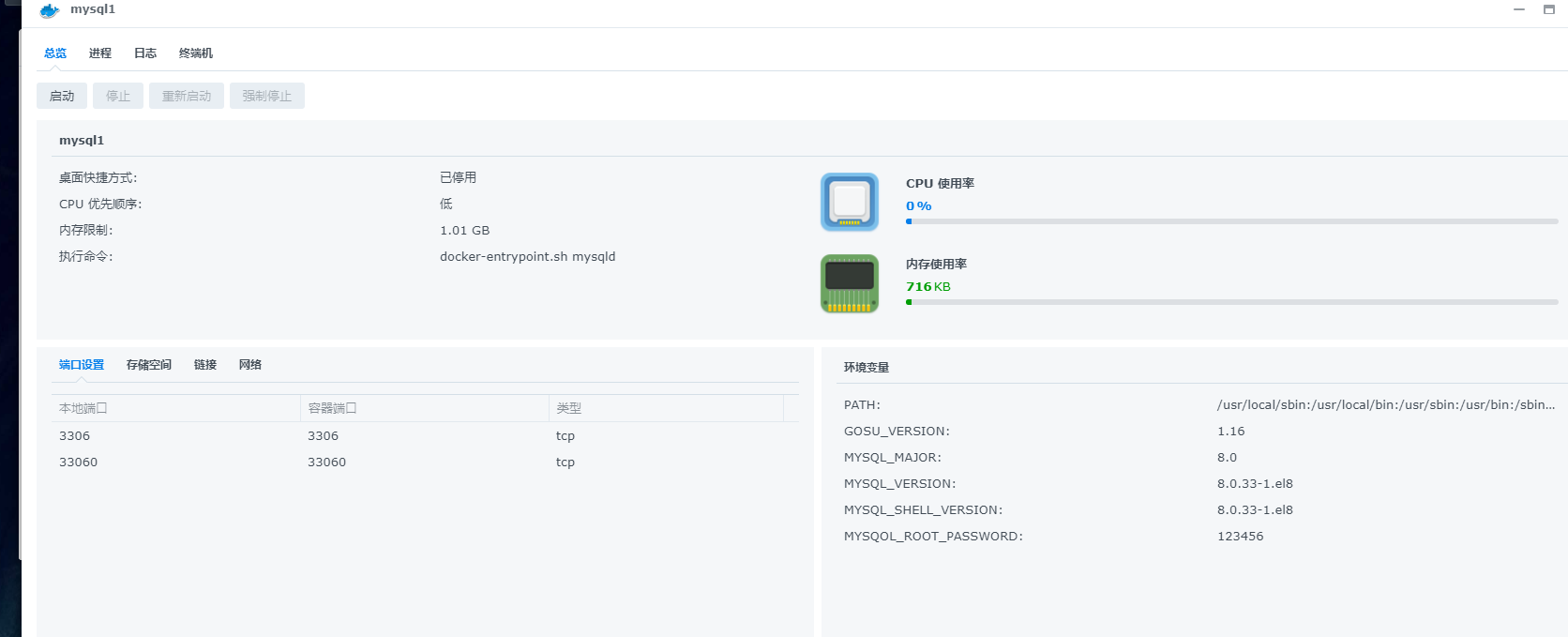Click the memory RAM module icon
Image resolution: width=1568 pixels, height=637 pixels.
tap(850, 283)
